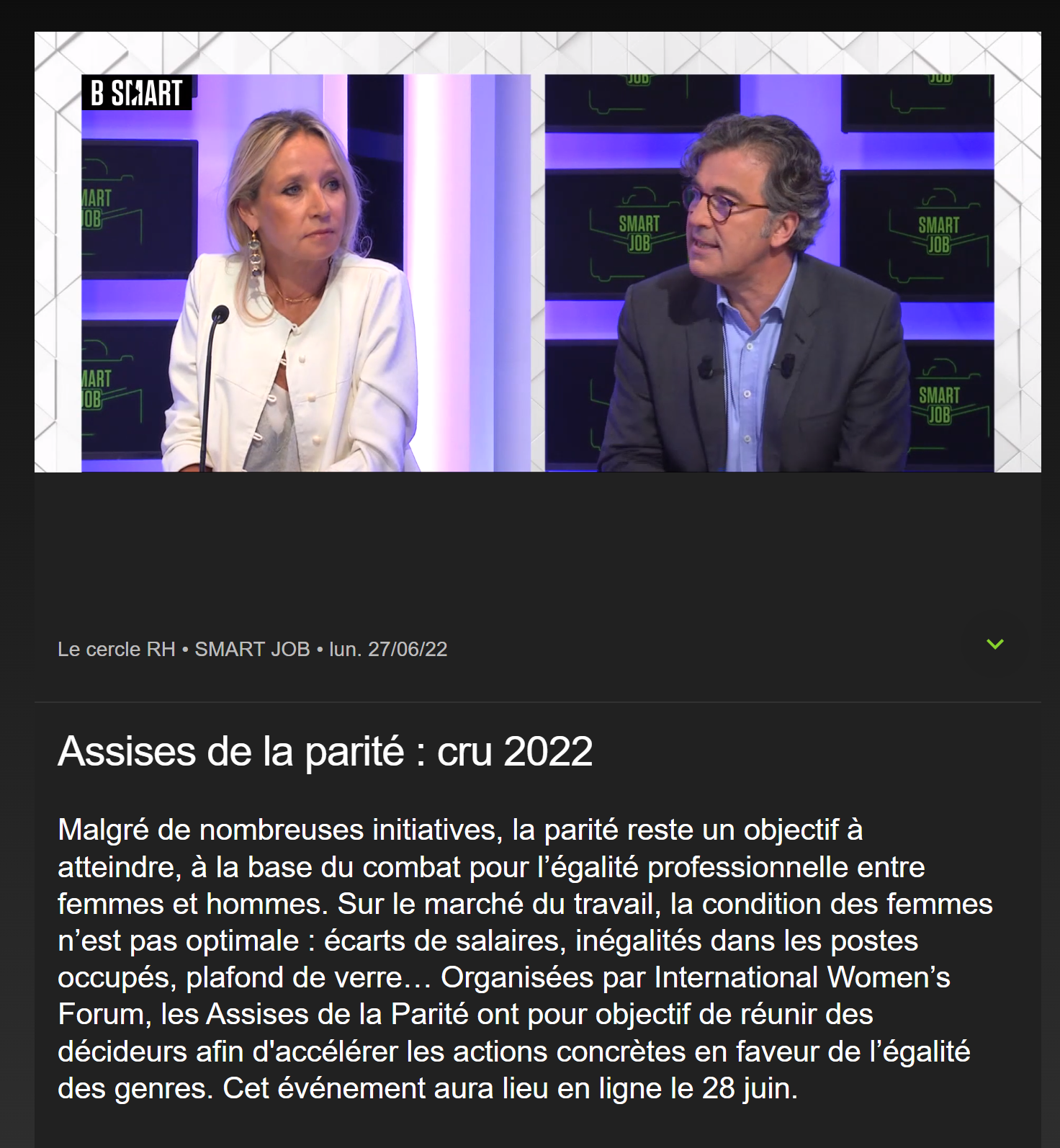Open the SMART JOB show link
The width and height of the screenshot is (1060, 1148).
(x=252, y=649)
